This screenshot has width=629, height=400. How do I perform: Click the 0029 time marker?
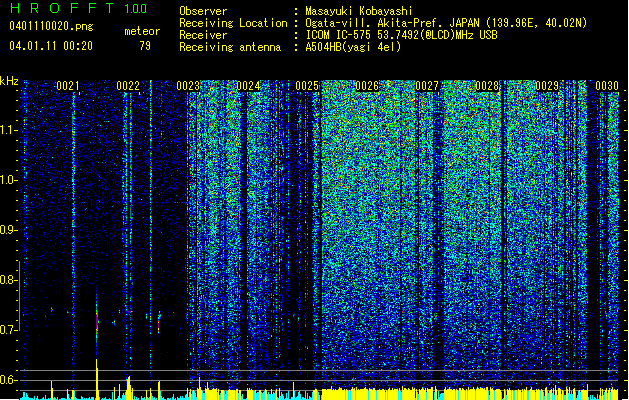[x=547, y=86]
